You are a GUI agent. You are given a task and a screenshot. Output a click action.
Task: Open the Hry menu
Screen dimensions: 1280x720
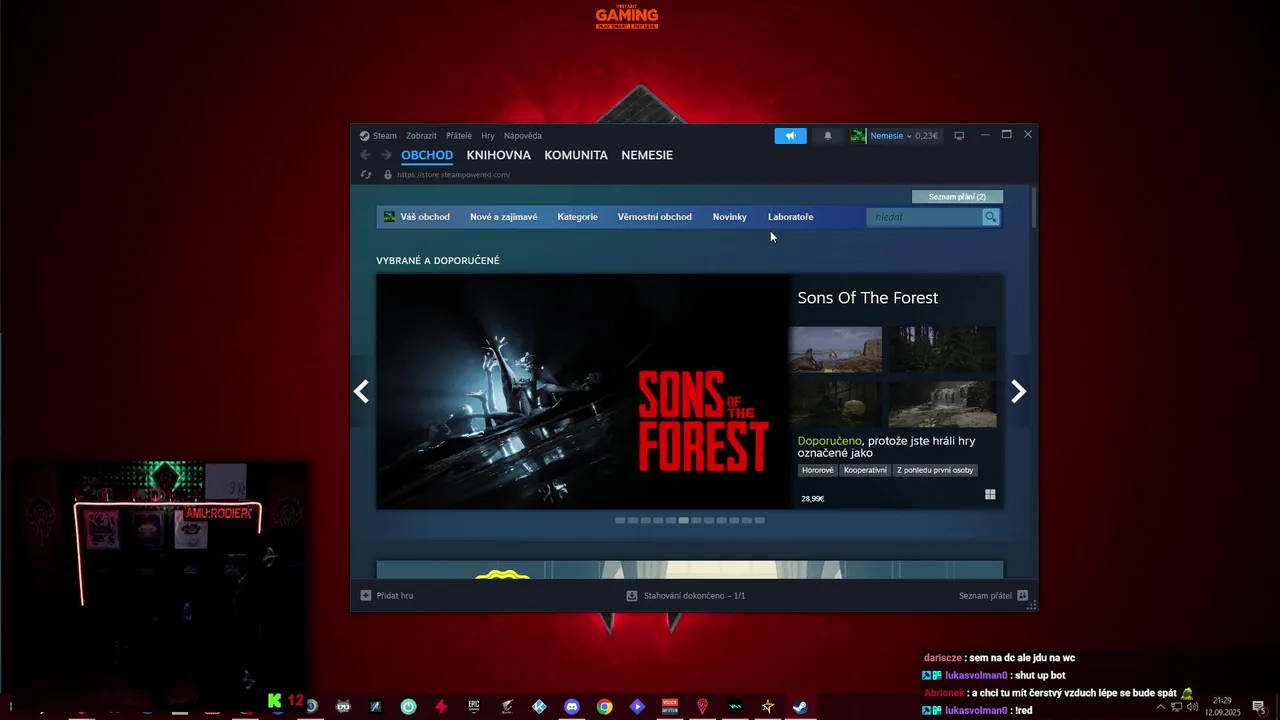point(488,136)
